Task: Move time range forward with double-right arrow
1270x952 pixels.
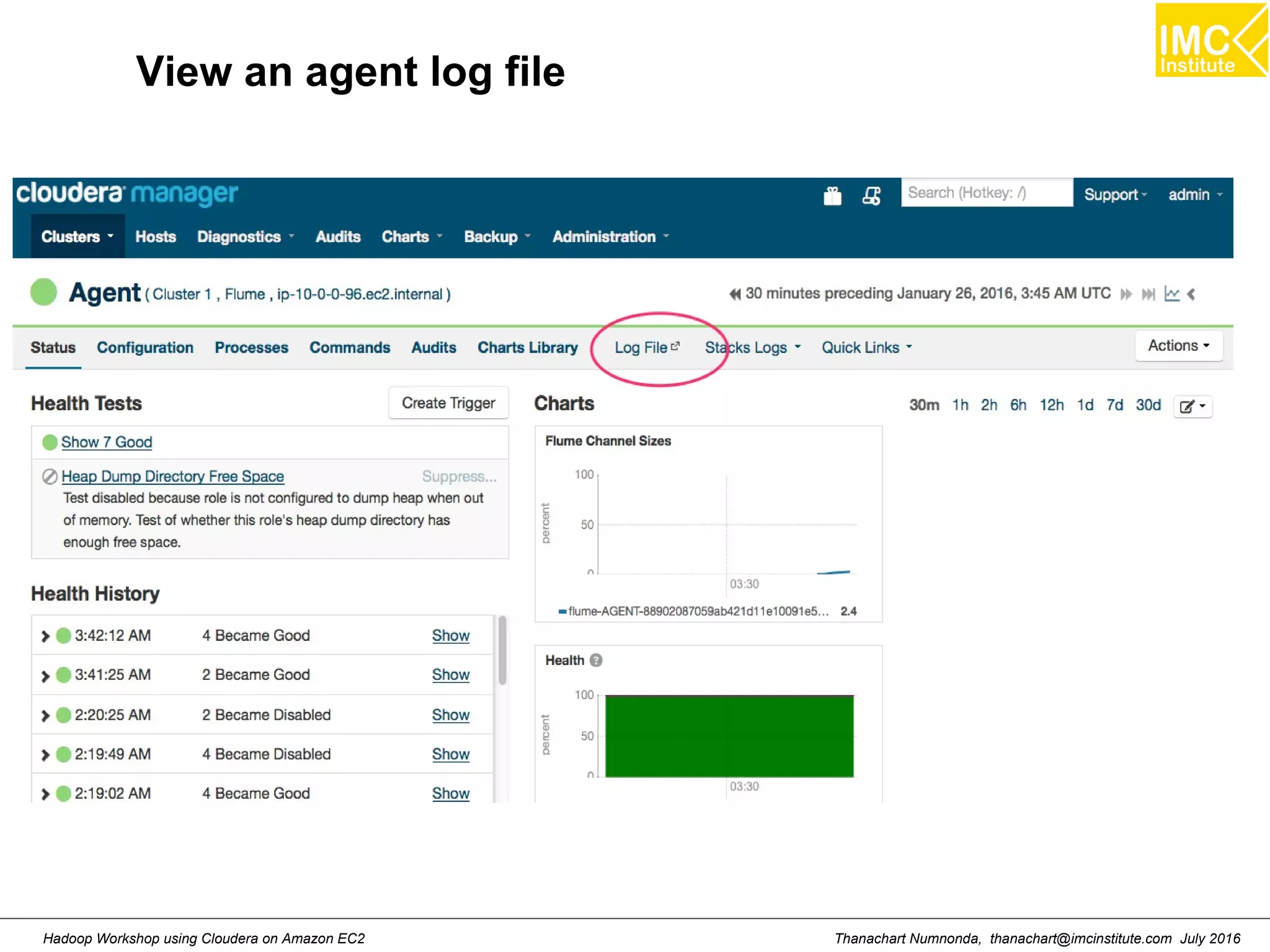Action: (1126, 294)
